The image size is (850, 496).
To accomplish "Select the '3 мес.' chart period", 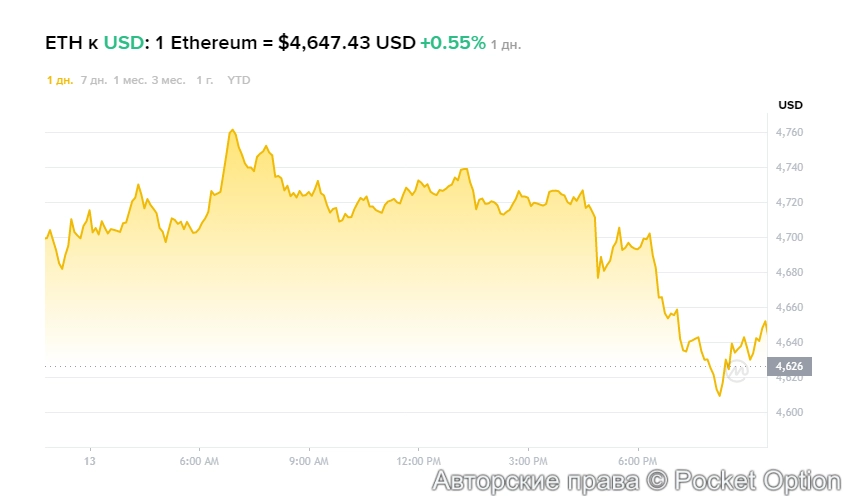I will point(167,80).
